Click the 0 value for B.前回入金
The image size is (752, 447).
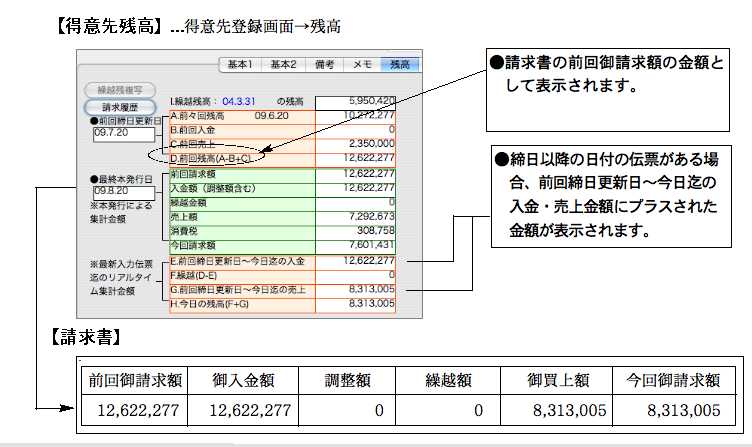[x=355, y=130]
